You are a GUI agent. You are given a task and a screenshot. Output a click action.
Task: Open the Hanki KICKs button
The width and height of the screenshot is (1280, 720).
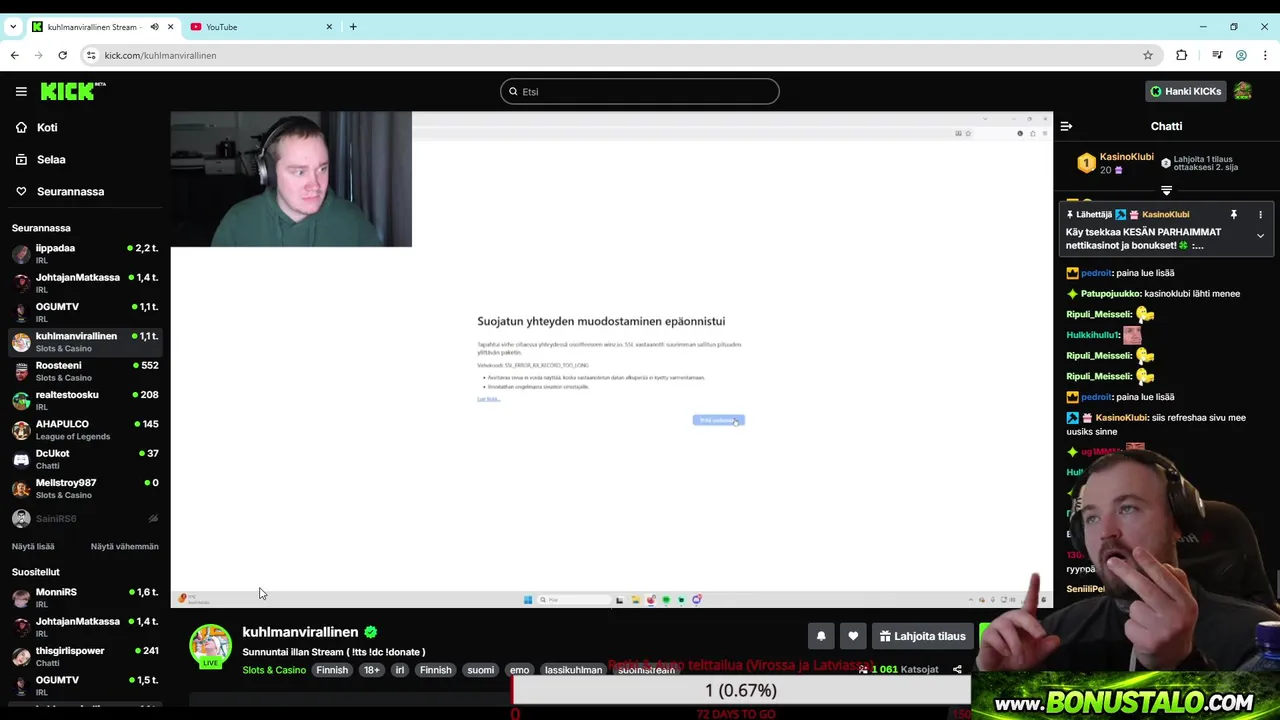[x=1185, y=91]
